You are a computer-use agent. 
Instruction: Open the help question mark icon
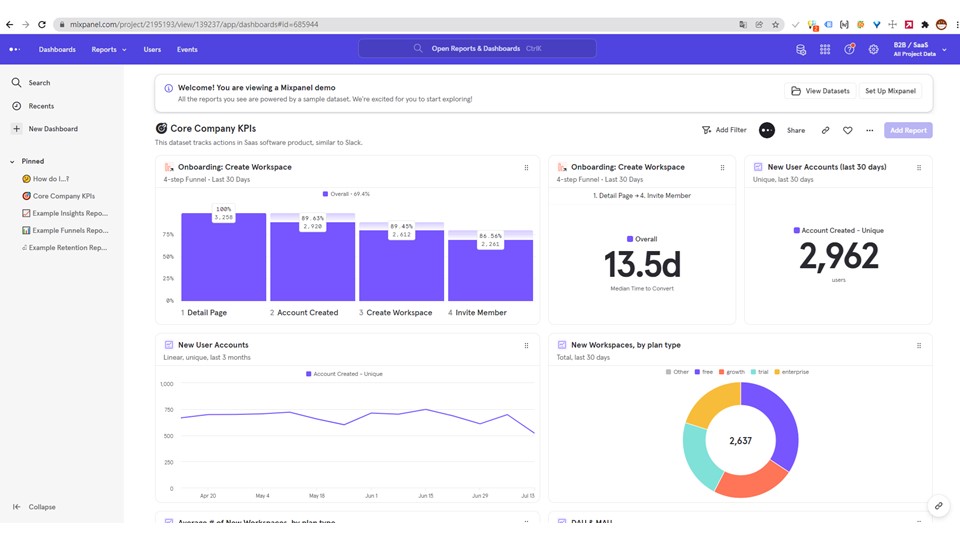(x=849, y=50)
